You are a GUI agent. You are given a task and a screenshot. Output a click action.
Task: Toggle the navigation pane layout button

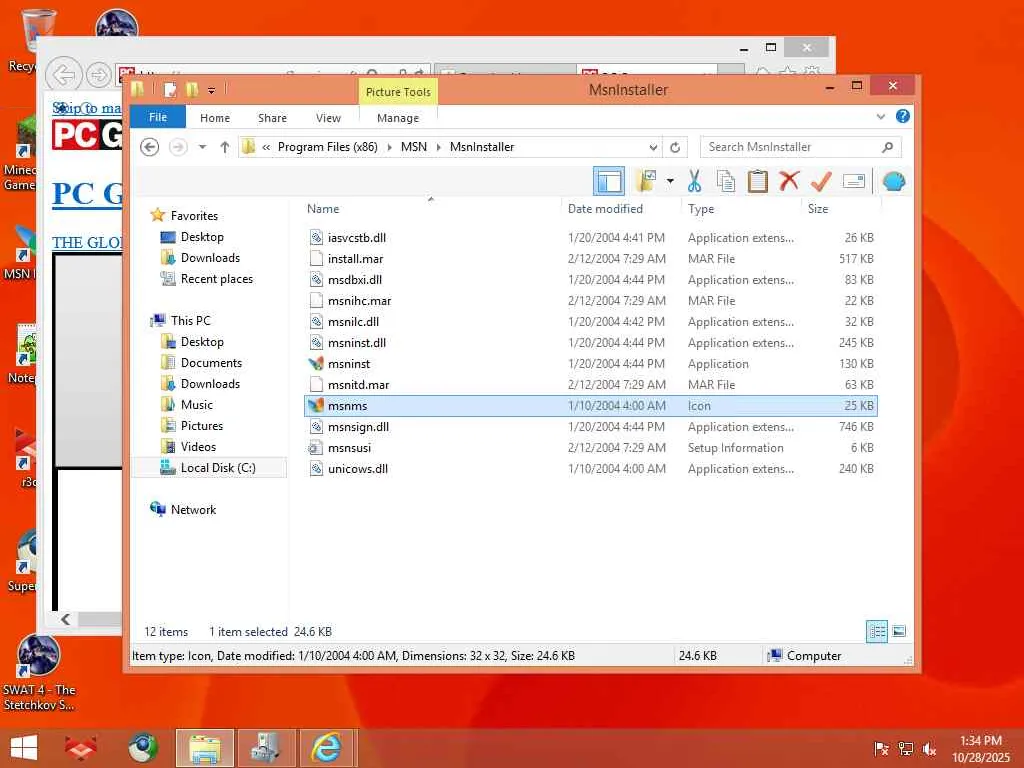click(x=609, y=181)
